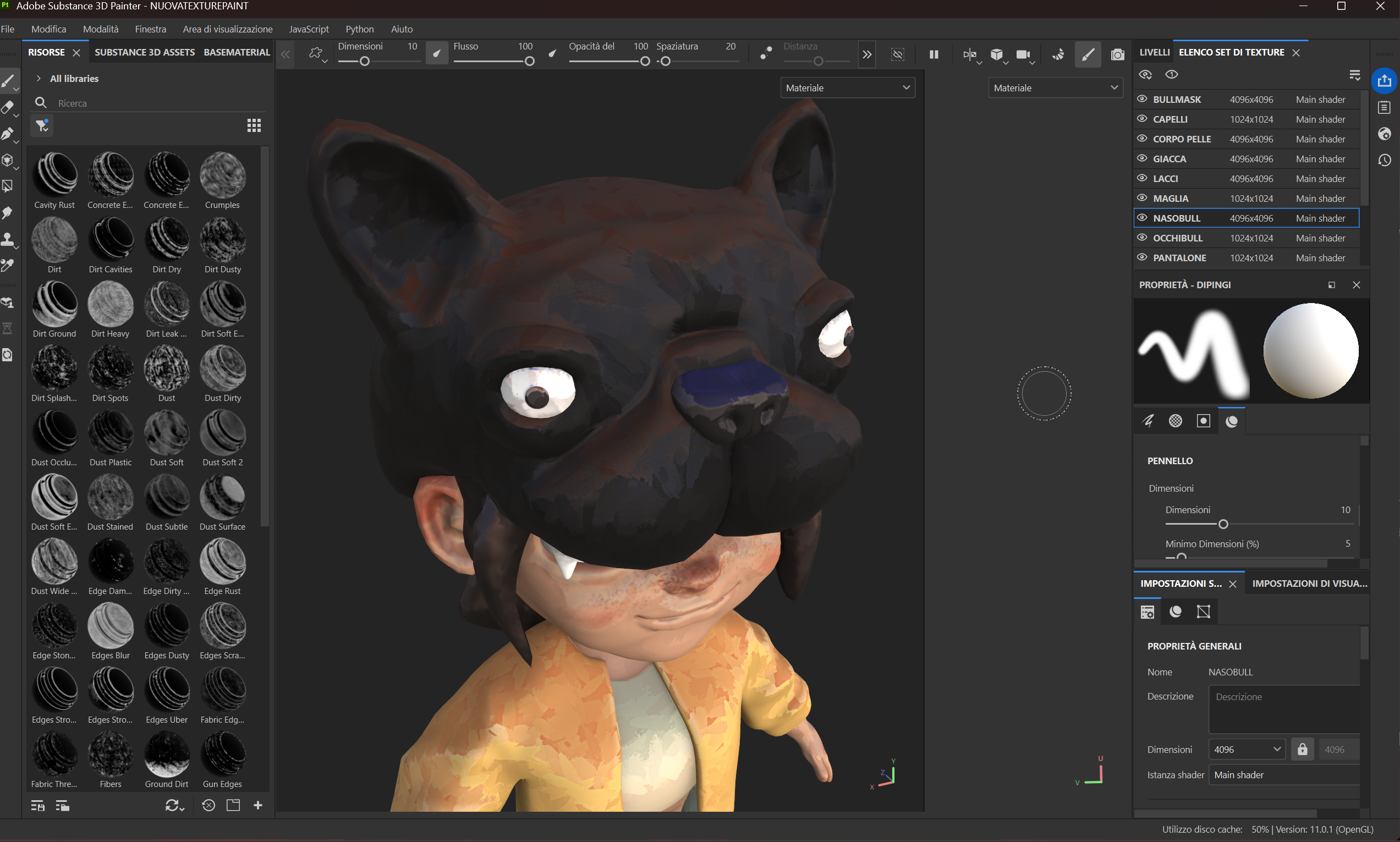Image resolution: width=1400 pixels, height=842 pixels.
Task: Click the symmetry icon in top toolbar
Action: point(969,54)
